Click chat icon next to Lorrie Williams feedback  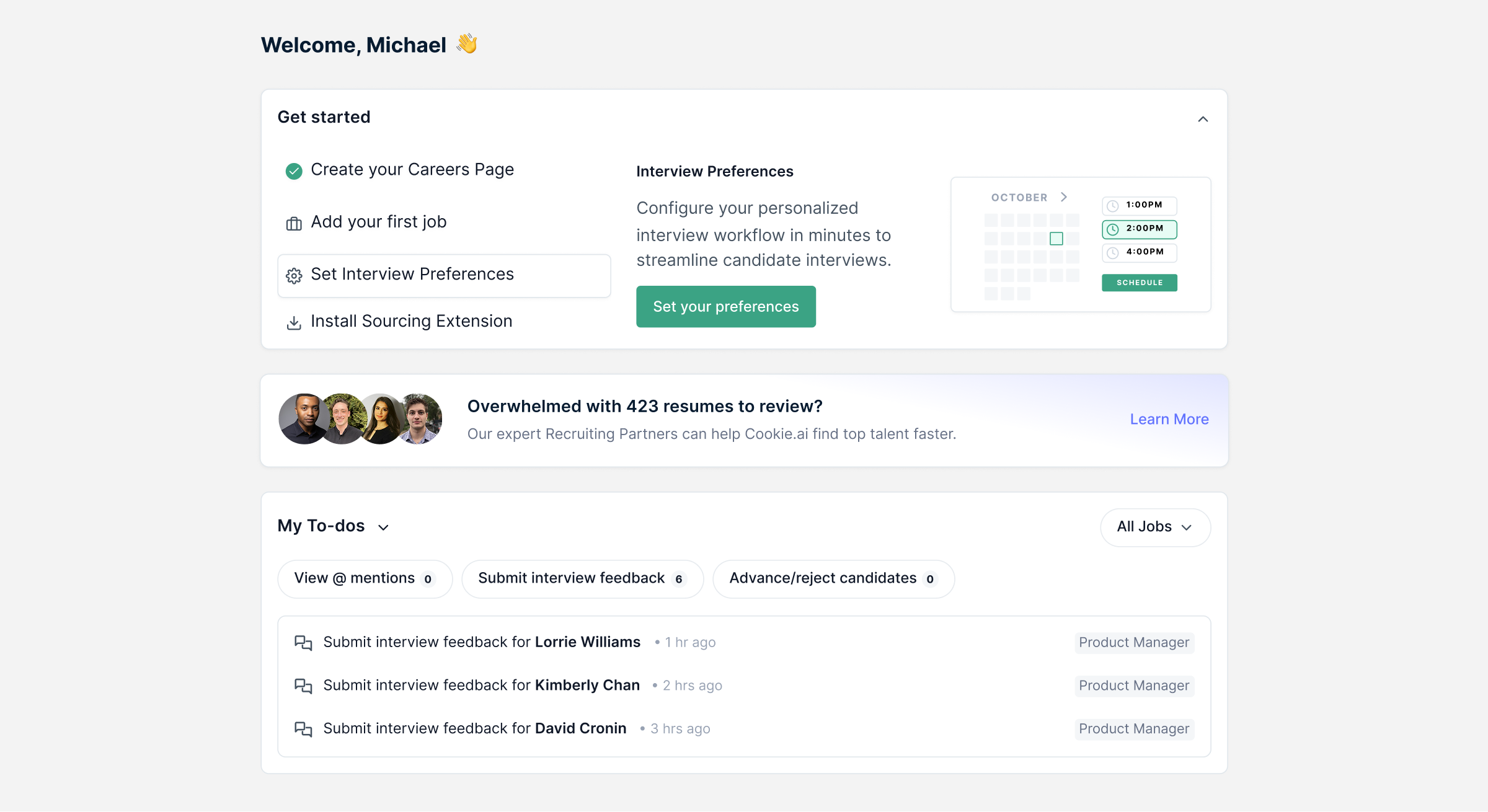coord(303,643)
